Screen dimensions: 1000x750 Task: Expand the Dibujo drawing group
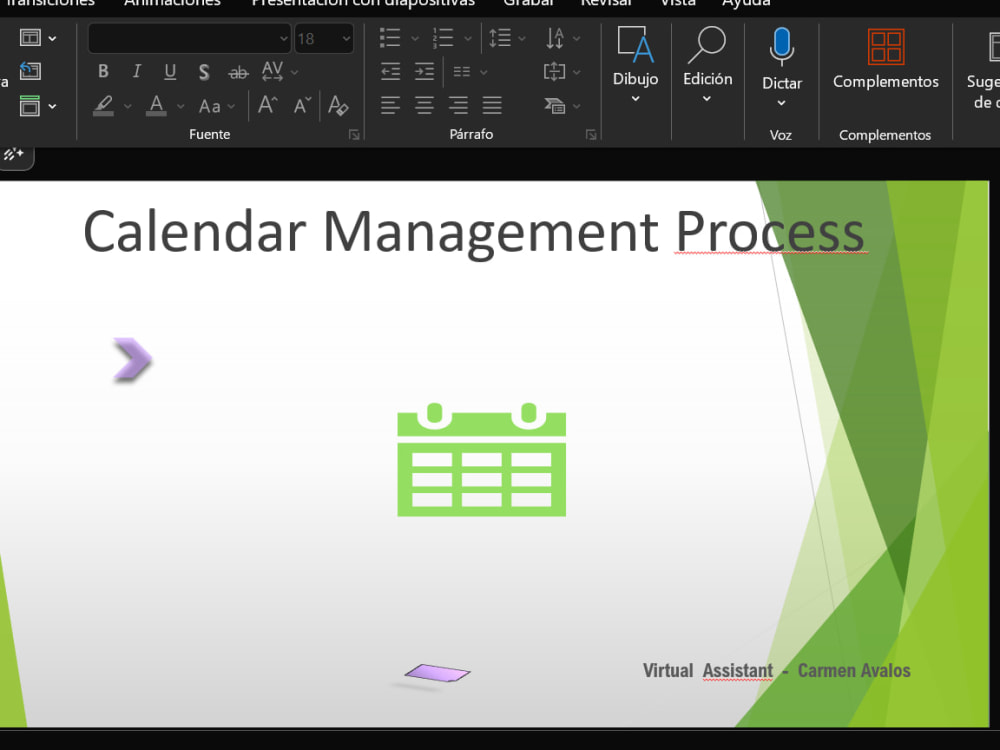pyautogui.click(x=635, y=64)
